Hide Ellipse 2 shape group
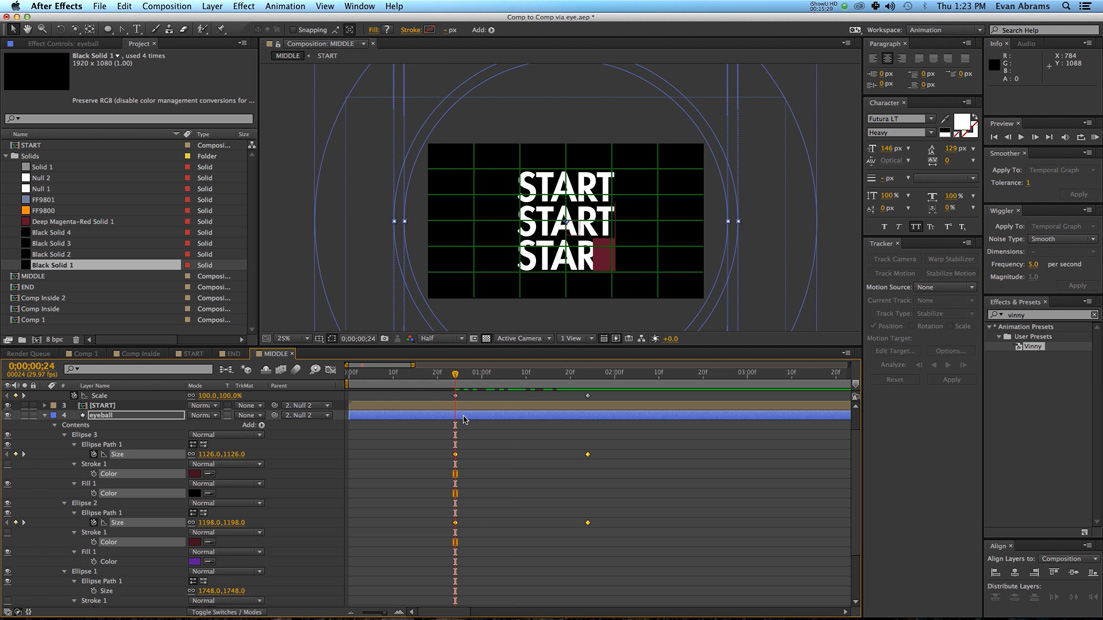This screenshot has height=620, width=1103. pyautogui.click(x=8, y=503)
